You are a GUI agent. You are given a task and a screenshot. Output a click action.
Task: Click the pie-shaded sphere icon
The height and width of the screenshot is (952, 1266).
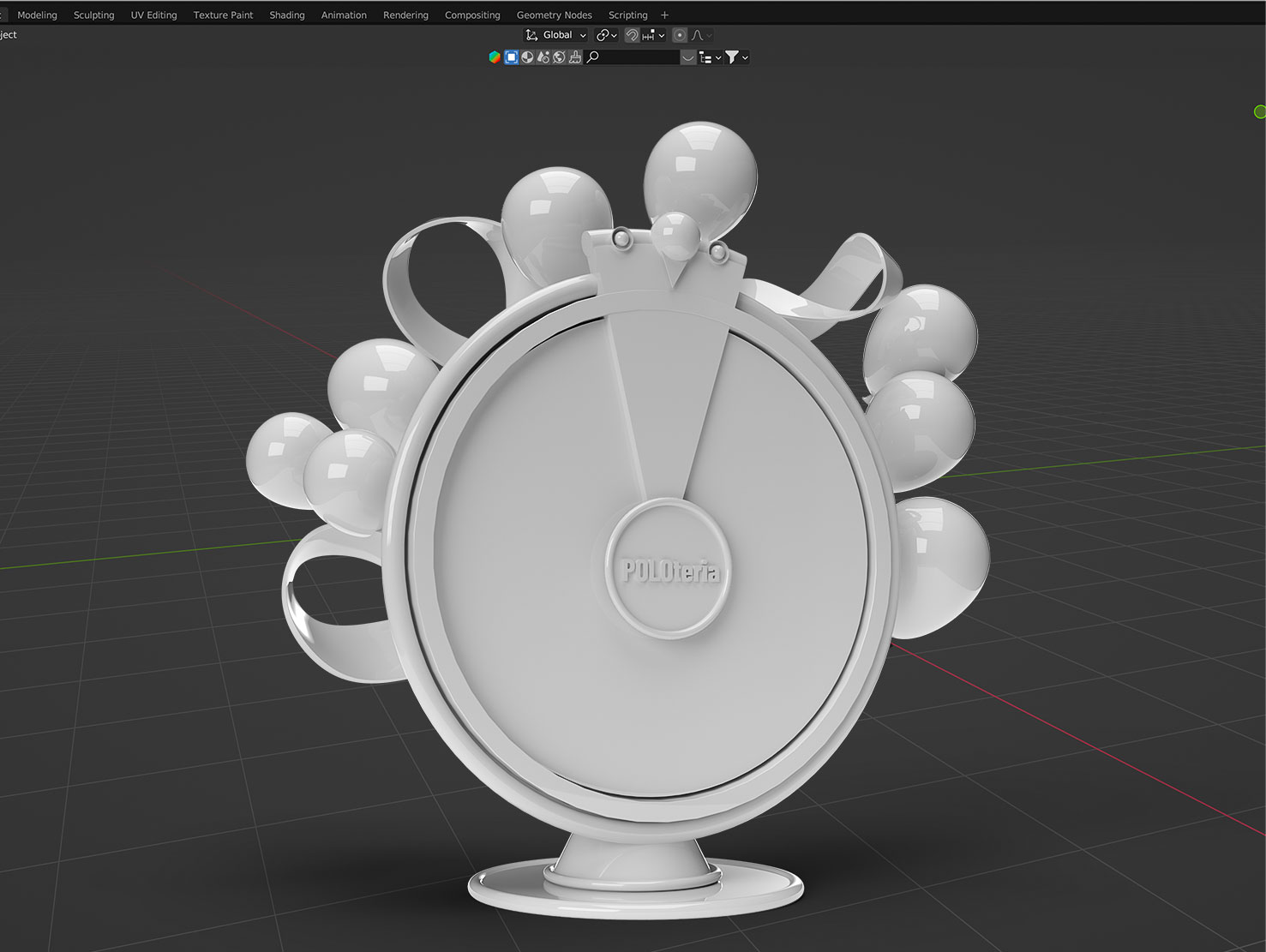pyautogui.click(x=527, y=57)
